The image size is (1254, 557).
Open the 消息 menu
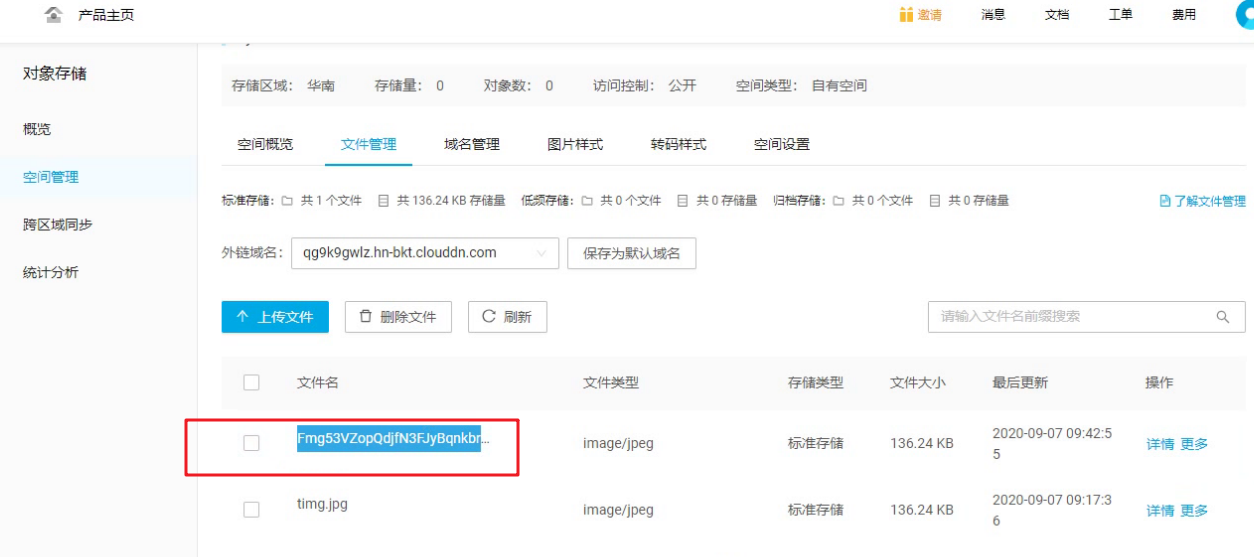pyautogui.click(x=993, y=15)
